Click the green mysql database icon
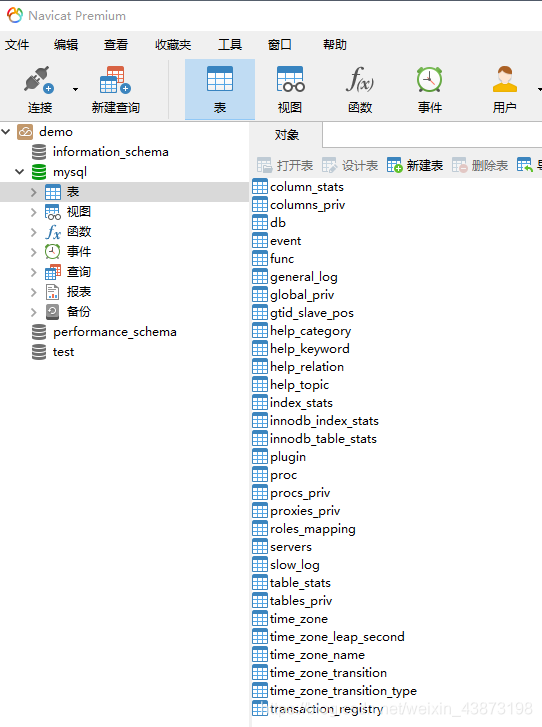 (x=39, y=172)
